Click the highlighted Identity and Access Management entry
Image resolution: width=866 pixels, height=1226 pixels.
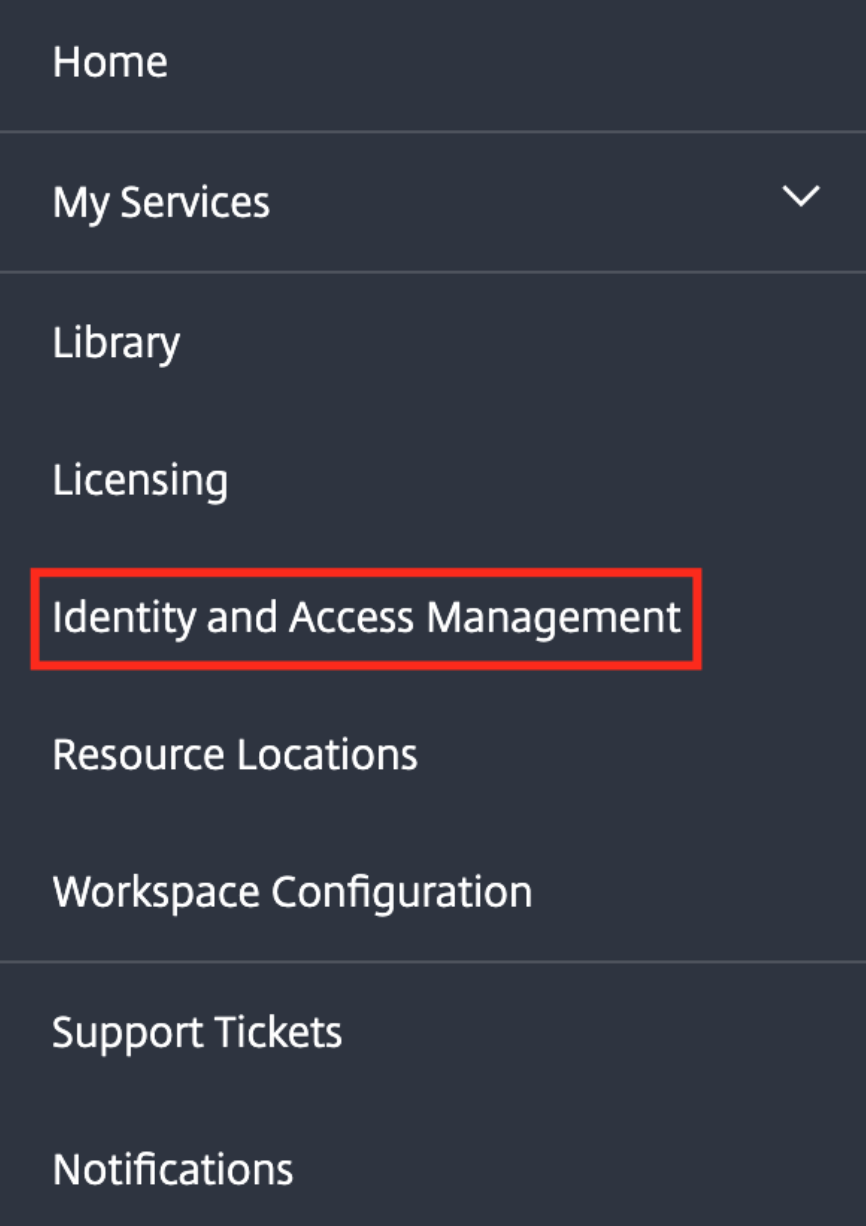coord(366,618)
